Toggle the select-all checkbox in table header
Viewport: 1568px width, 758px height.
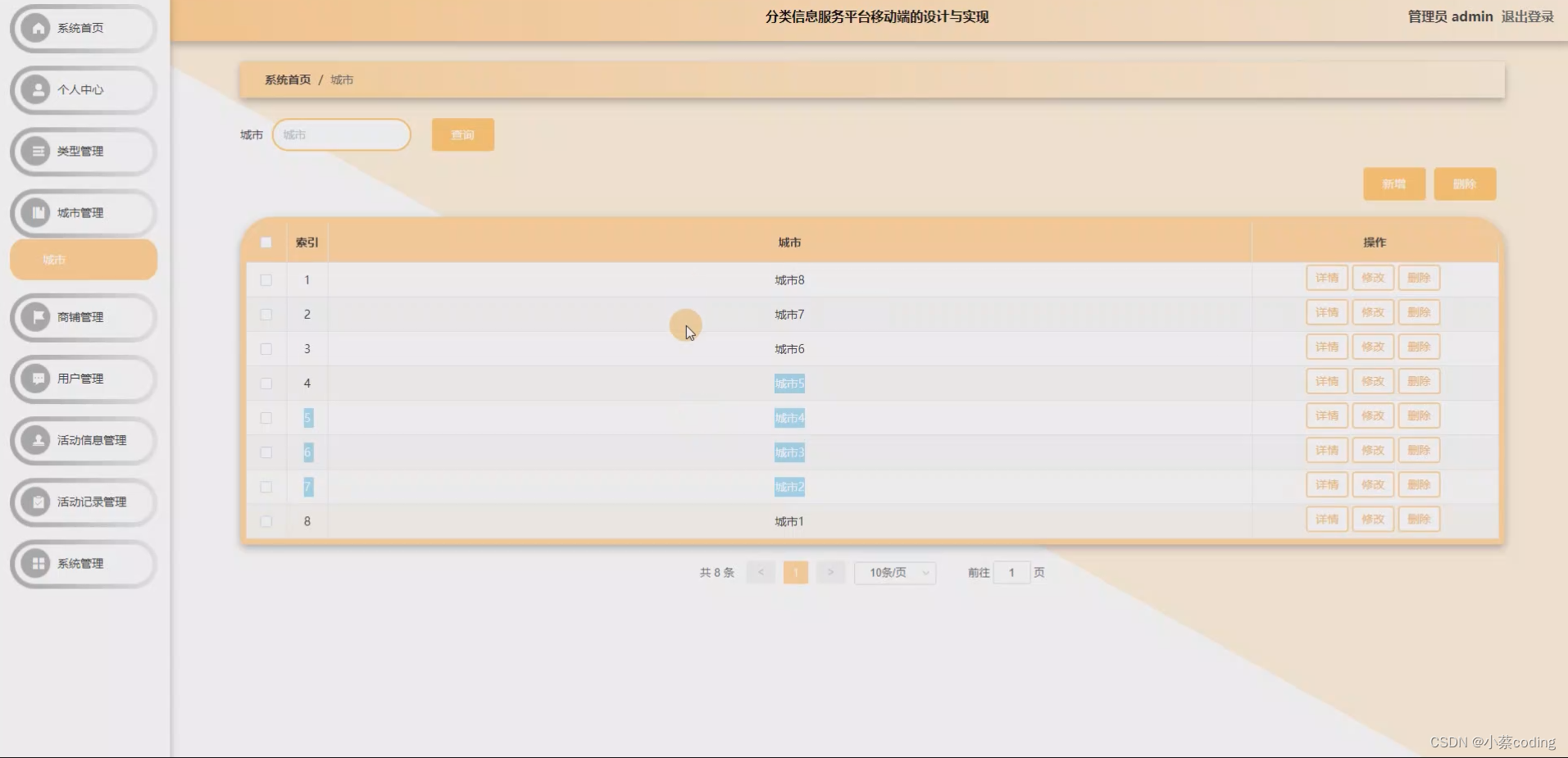(x=266, y=242)
